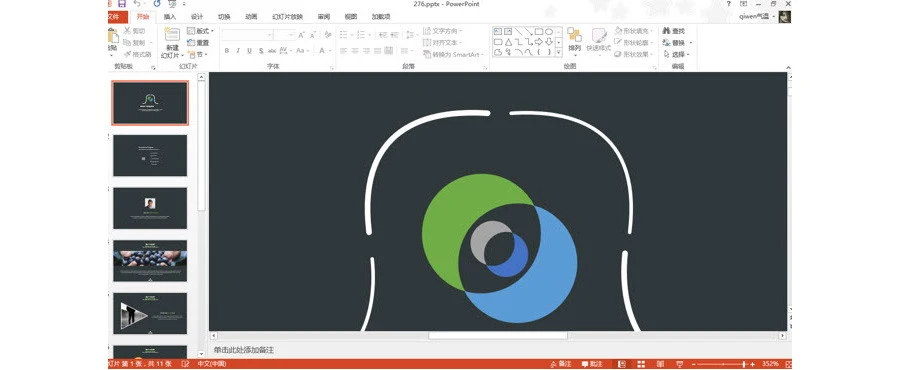Viewport: 900px width, 370px height.
Task: Select the blueberries photo slide thumbnail
Action: (150, 261)
